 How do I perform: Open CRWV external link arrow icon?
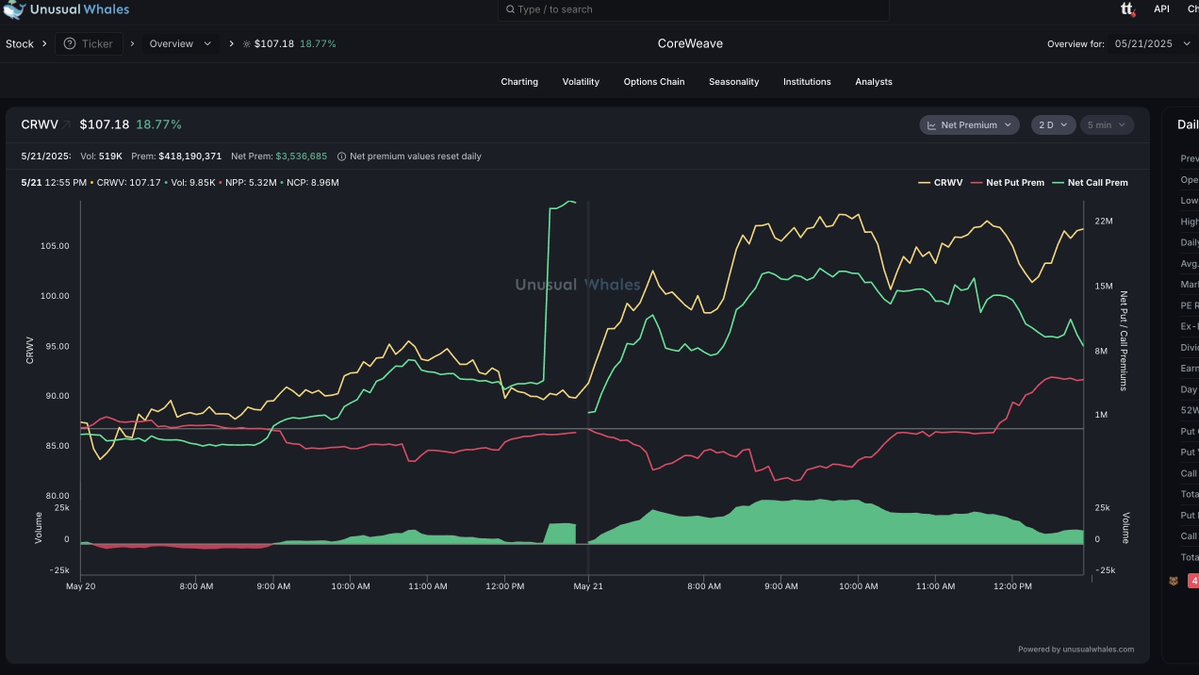(x=67, y=125)
